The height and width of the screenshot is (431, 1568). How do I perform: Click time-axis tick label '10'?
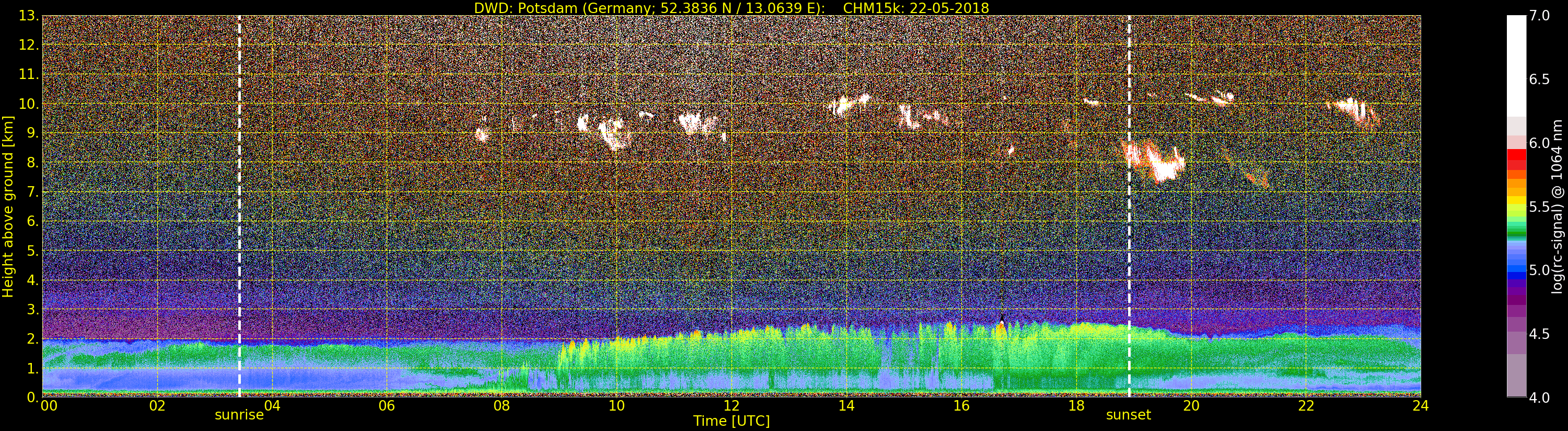pyautogui.click(x=617, y=405)
